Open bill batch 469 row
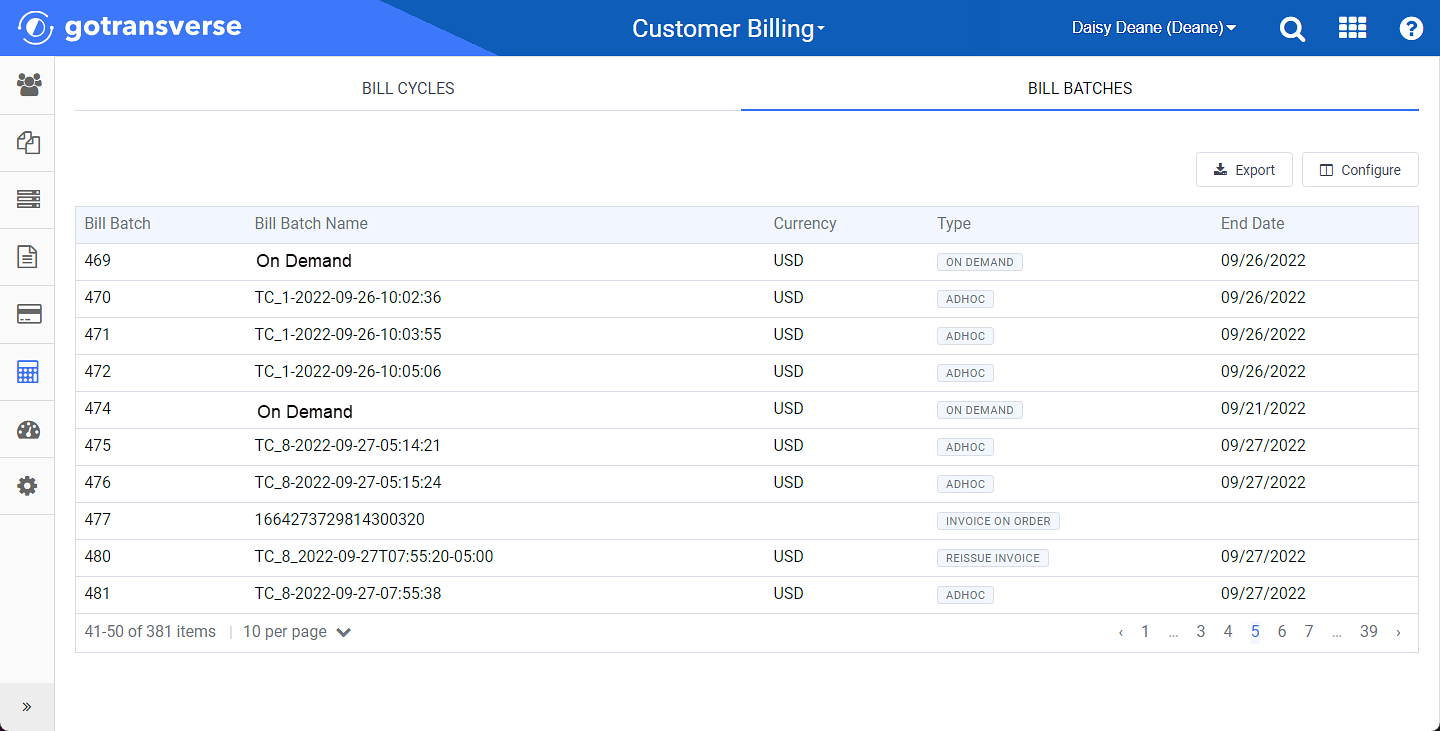The image size is (1440, 731). tap(746, 261)
